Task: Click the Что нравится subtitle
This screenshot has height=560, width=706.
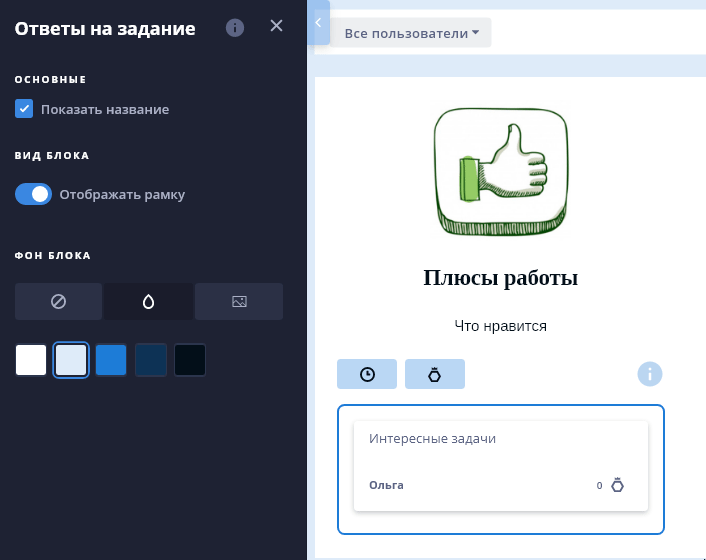Action: click(x=501, y=326)
